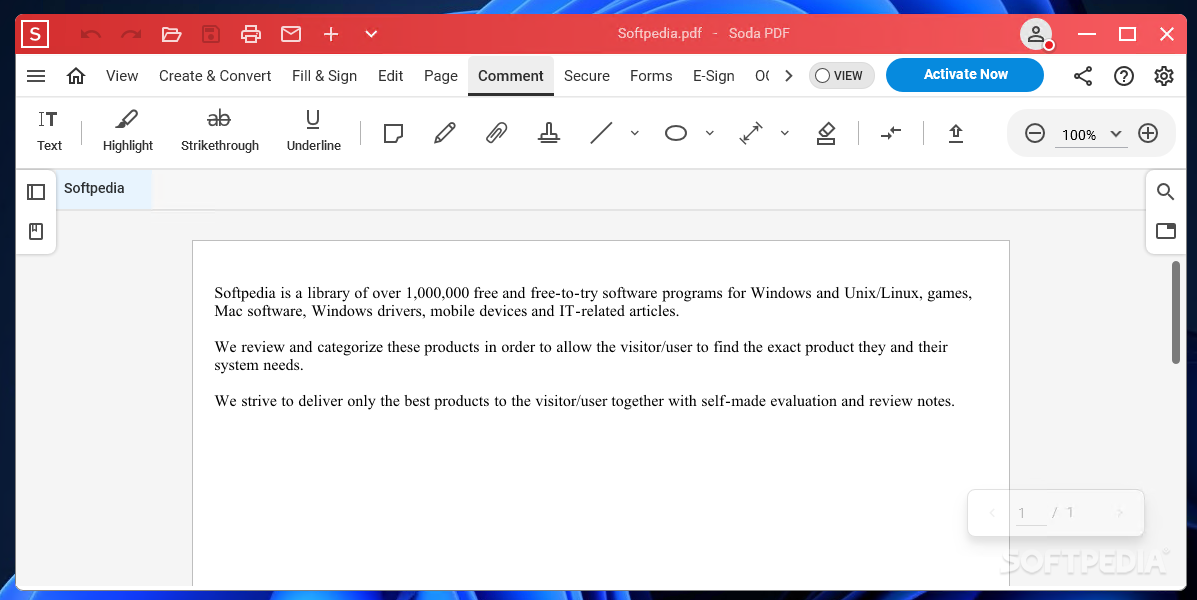Toggle the left side panel icon
The height and width of the screenshot is (600, 1197).
click(x=36, y=192)
